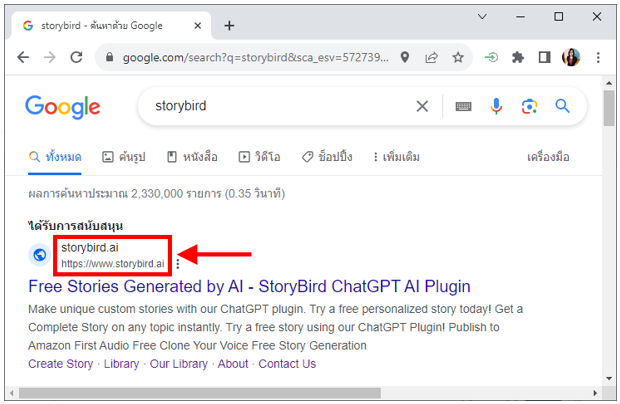The image size is (620, 404).
Task: Click the About sitelink
Action: (233, 364)
